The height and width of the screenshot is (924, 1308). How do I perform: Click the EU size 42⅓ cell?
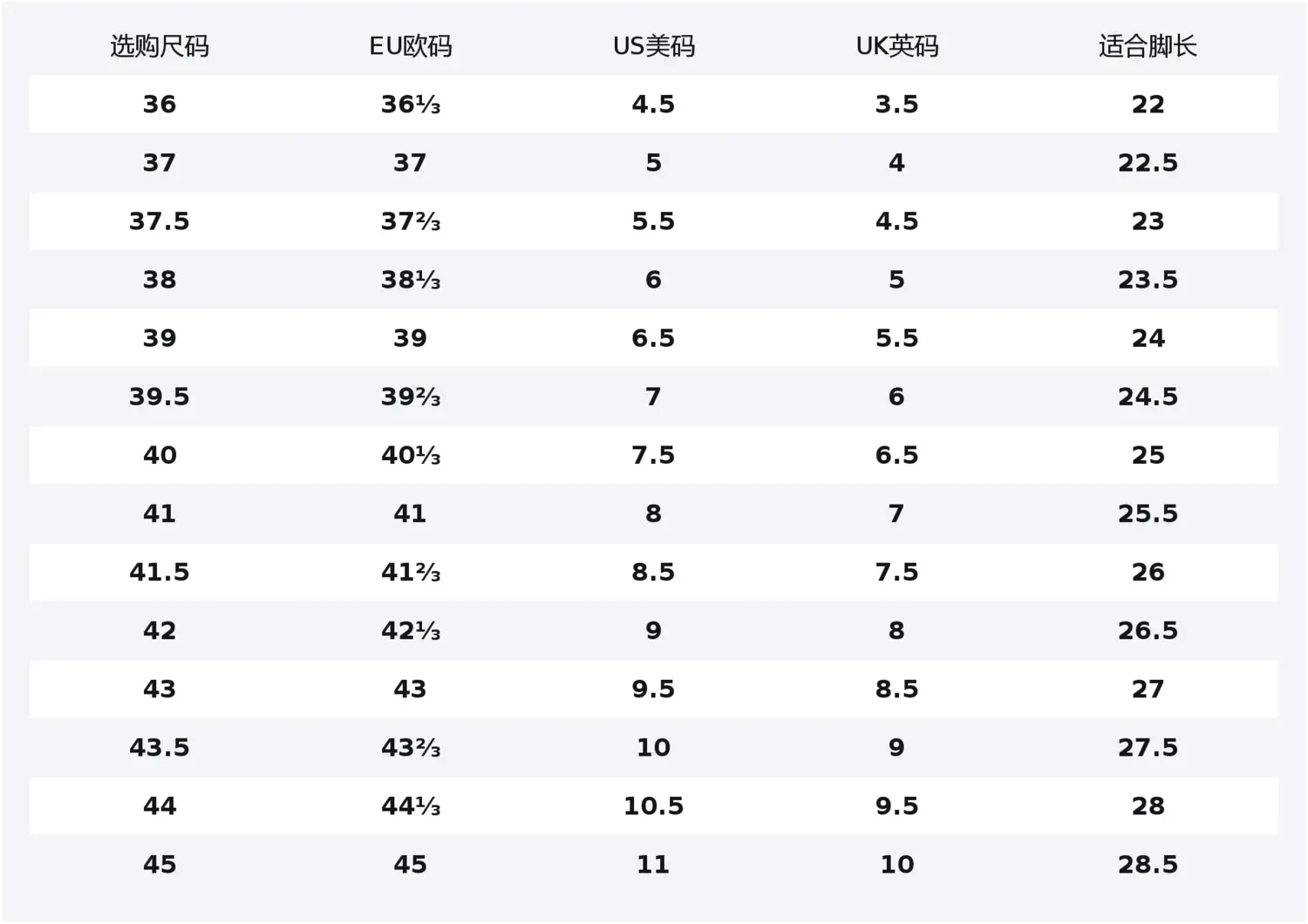click(x=410, y=631)
